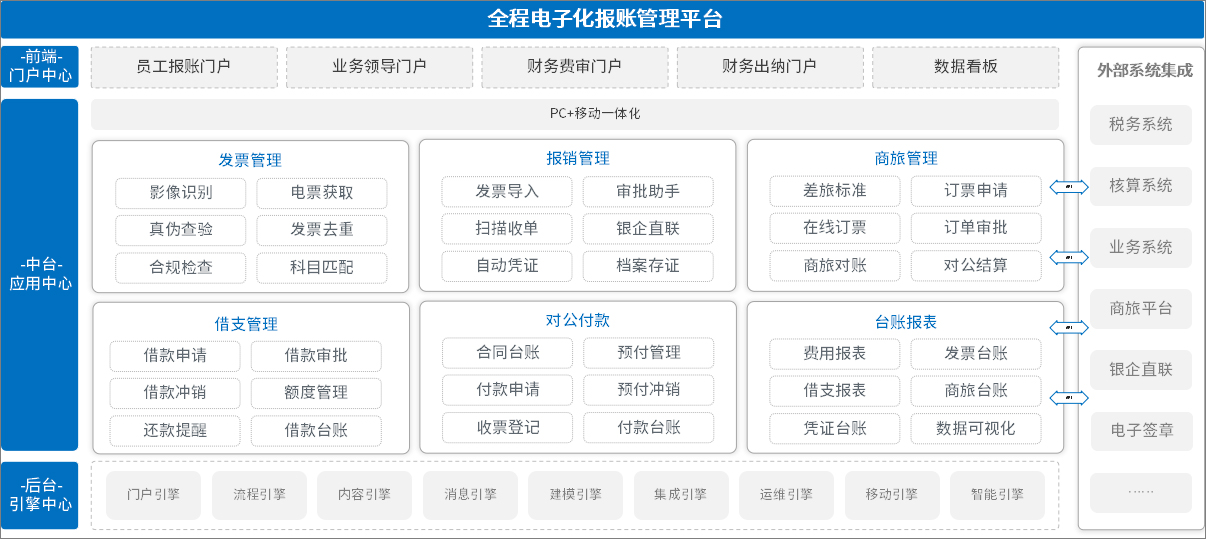The width and height of the screenshot is (1206, 539).
Task: Click the double arrow beside 订票申请
Action: pyautogui.click(x=1069, y=187)
